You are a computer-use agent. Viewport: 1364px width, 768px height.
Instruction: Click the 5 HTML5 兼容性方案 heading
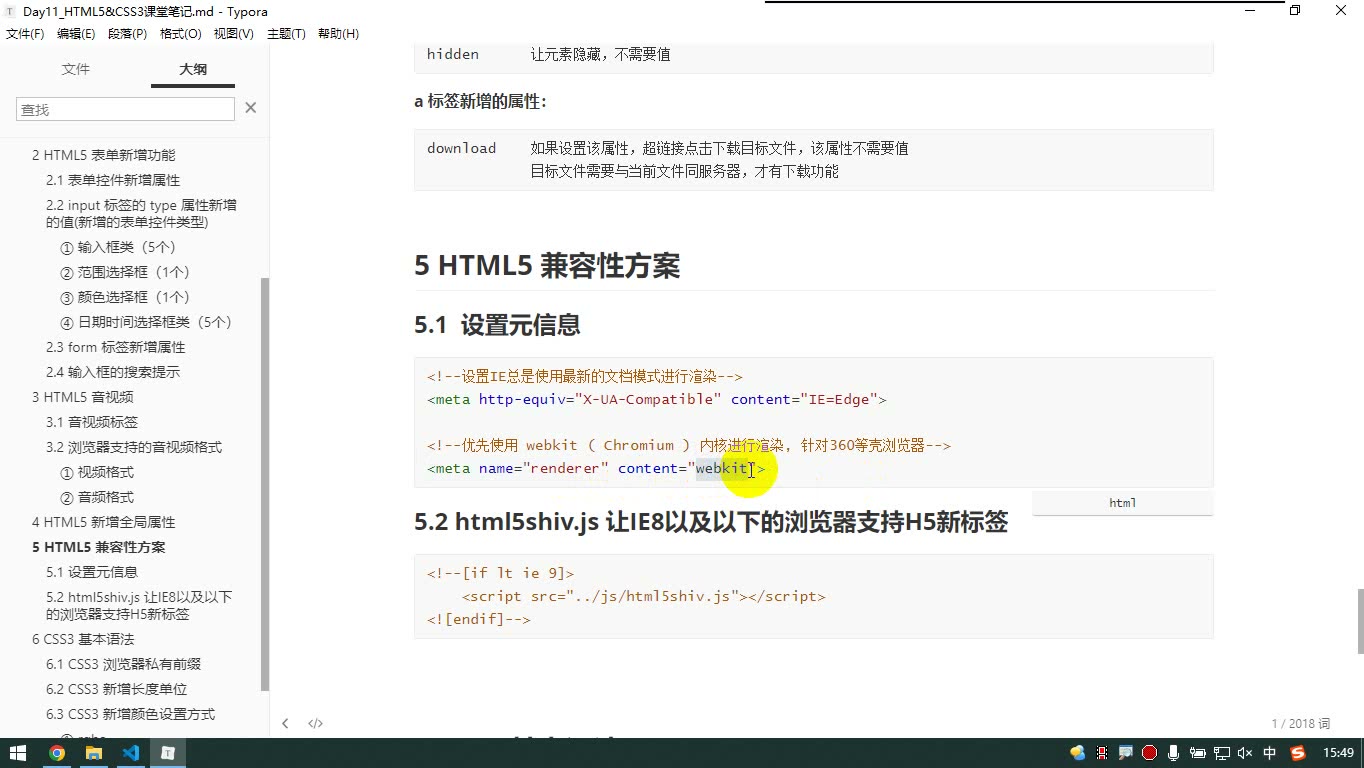click(x=547, y=266)
